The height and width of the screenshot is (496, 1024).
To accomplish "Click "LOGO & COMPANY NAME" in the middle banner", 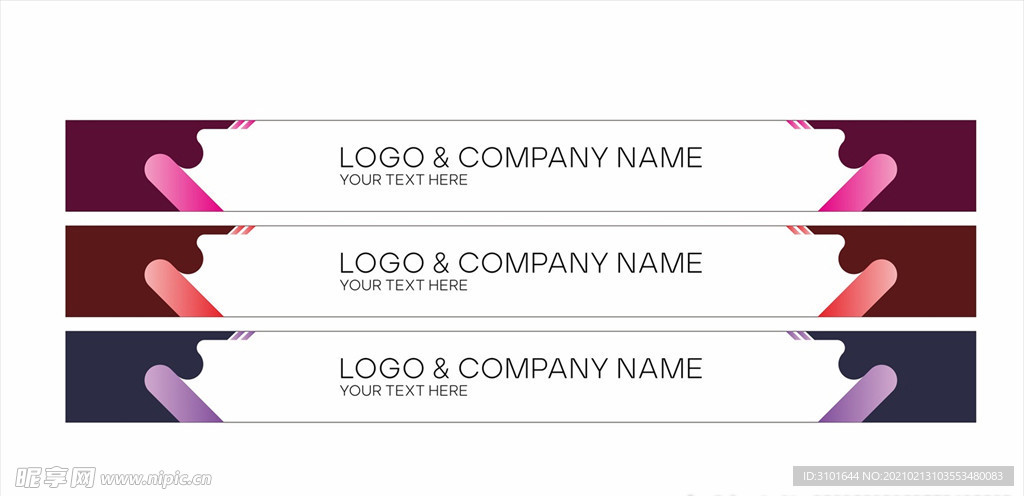I will 520,263.
